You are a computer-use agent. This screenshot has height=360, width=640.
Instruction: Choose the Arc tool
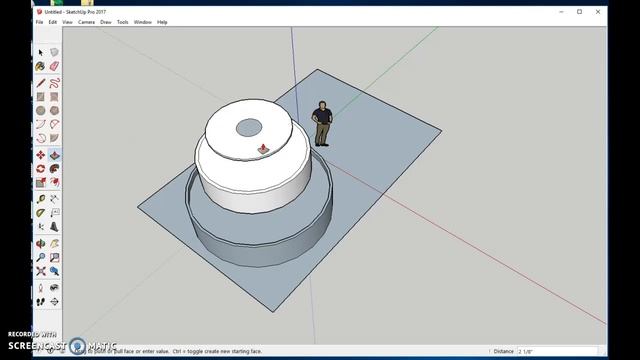[x=40, y=124]
